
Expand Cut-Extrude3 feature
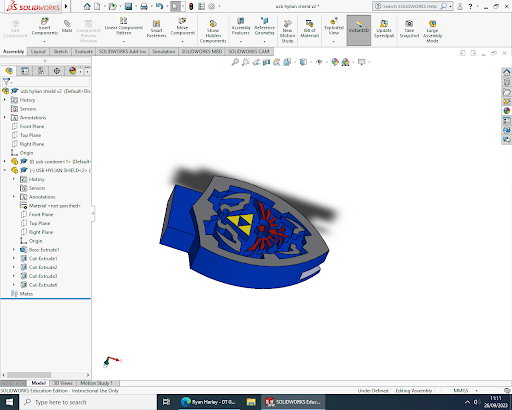pyautogui.click(x=14, y=276)
